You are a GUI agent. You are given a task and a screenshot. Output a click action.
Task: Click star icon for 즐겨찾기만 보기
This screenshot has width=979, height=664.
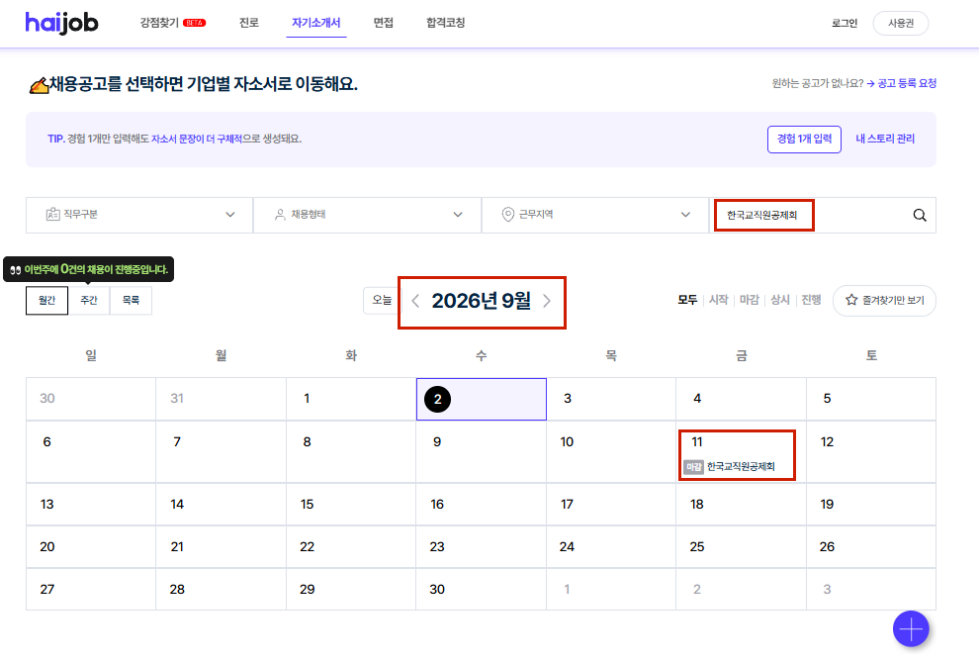(x=851, y=300)
